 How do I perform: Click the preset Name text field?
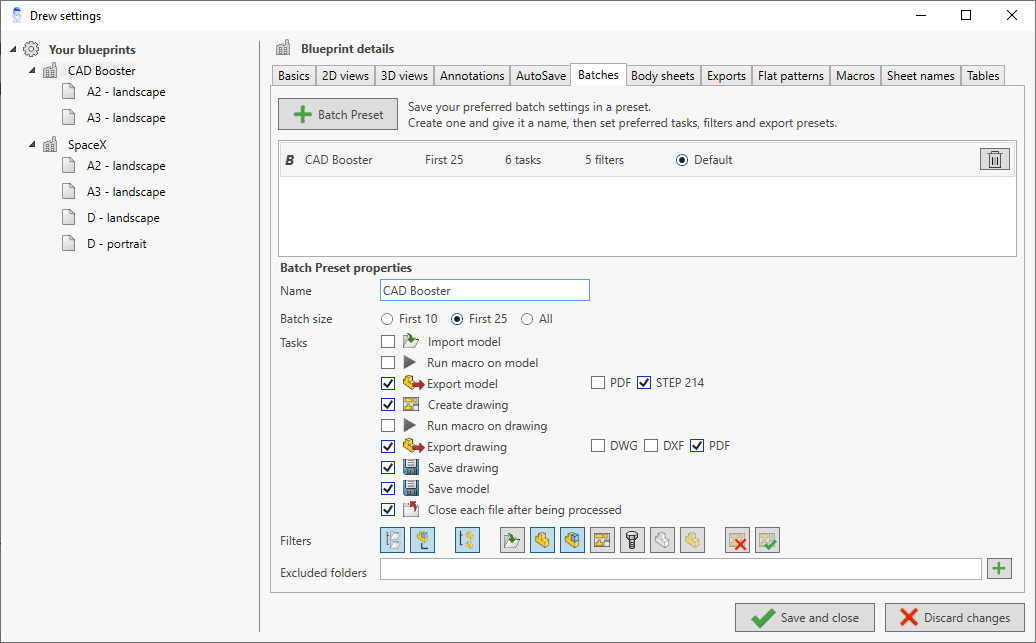485,291
